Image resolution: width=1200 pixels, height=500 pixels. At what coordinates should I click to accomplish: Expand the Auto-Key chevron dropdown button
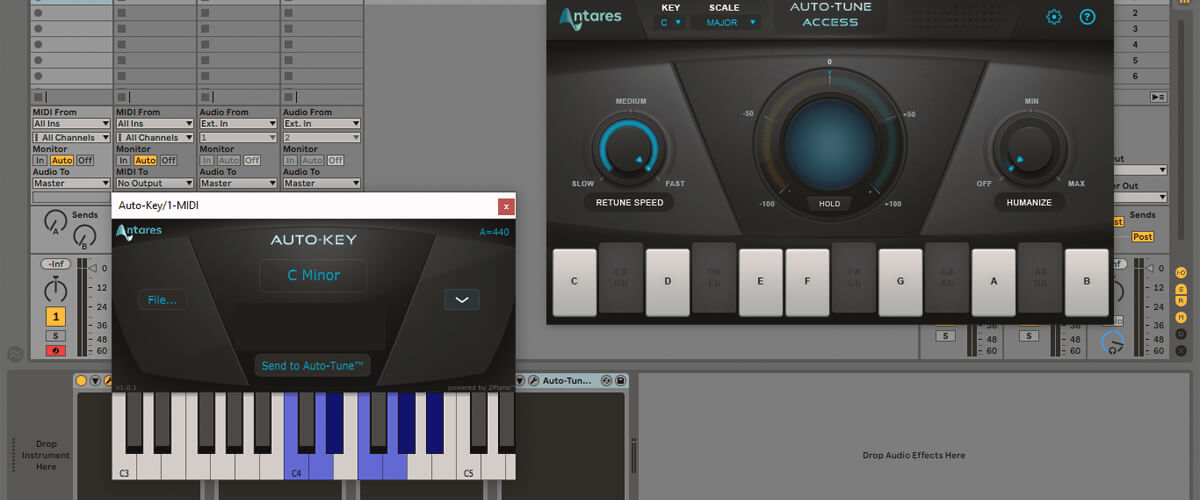point(462,300)
